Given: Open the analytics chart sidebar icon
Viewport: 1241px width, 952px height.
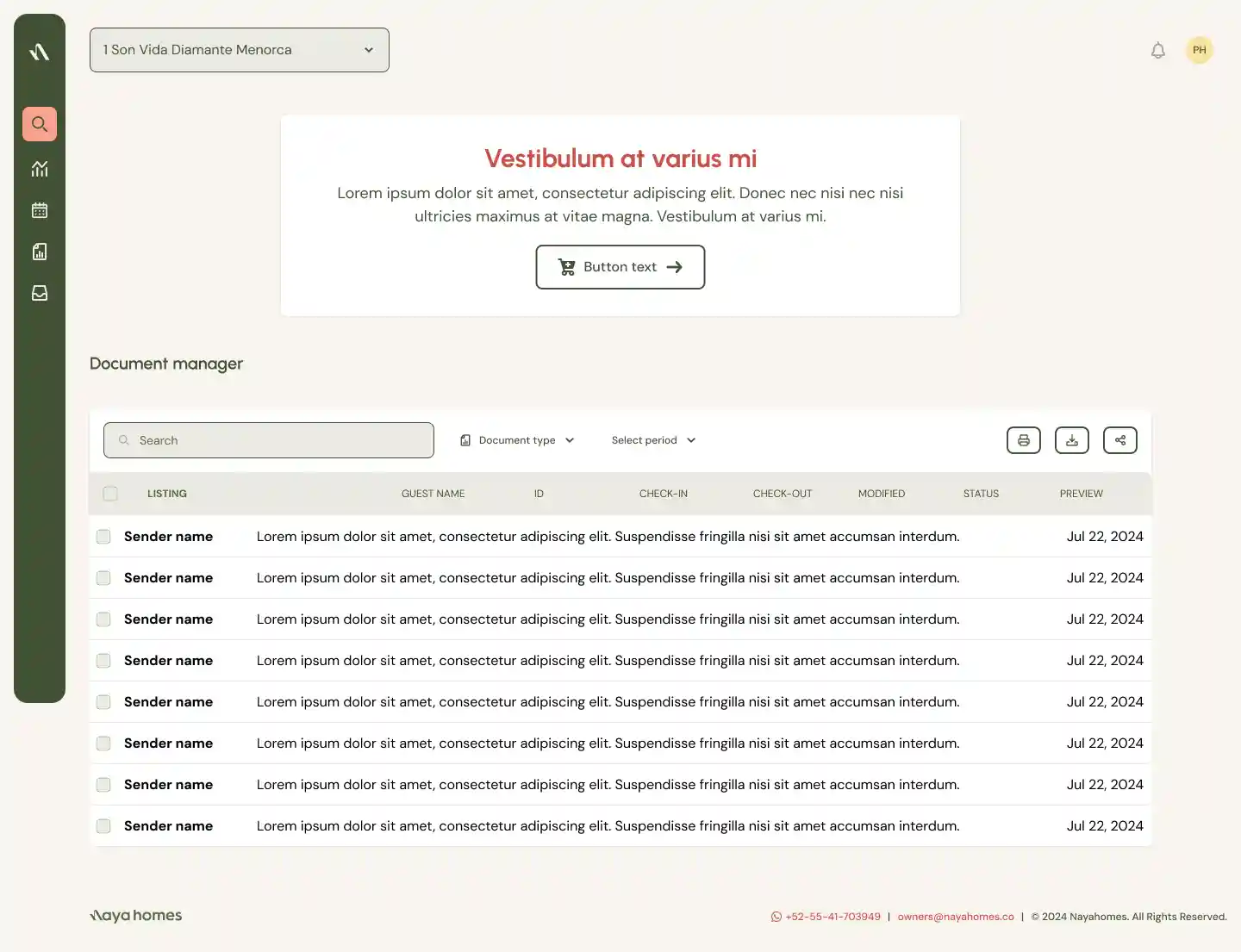Looking at the screenshot, I should point(40,169).
